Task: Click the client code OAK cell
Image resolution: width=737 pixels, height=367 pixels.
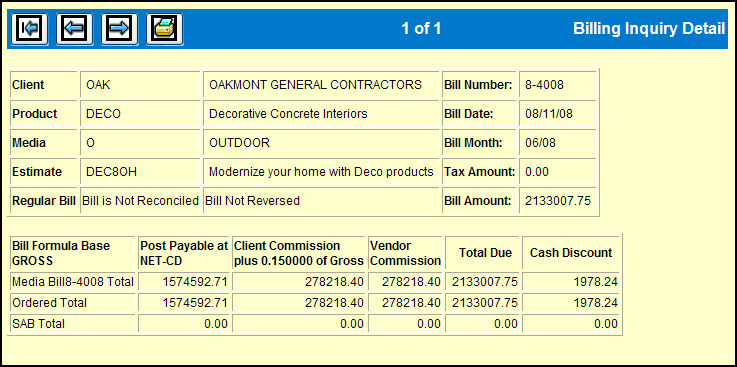Action: [141, 85]
